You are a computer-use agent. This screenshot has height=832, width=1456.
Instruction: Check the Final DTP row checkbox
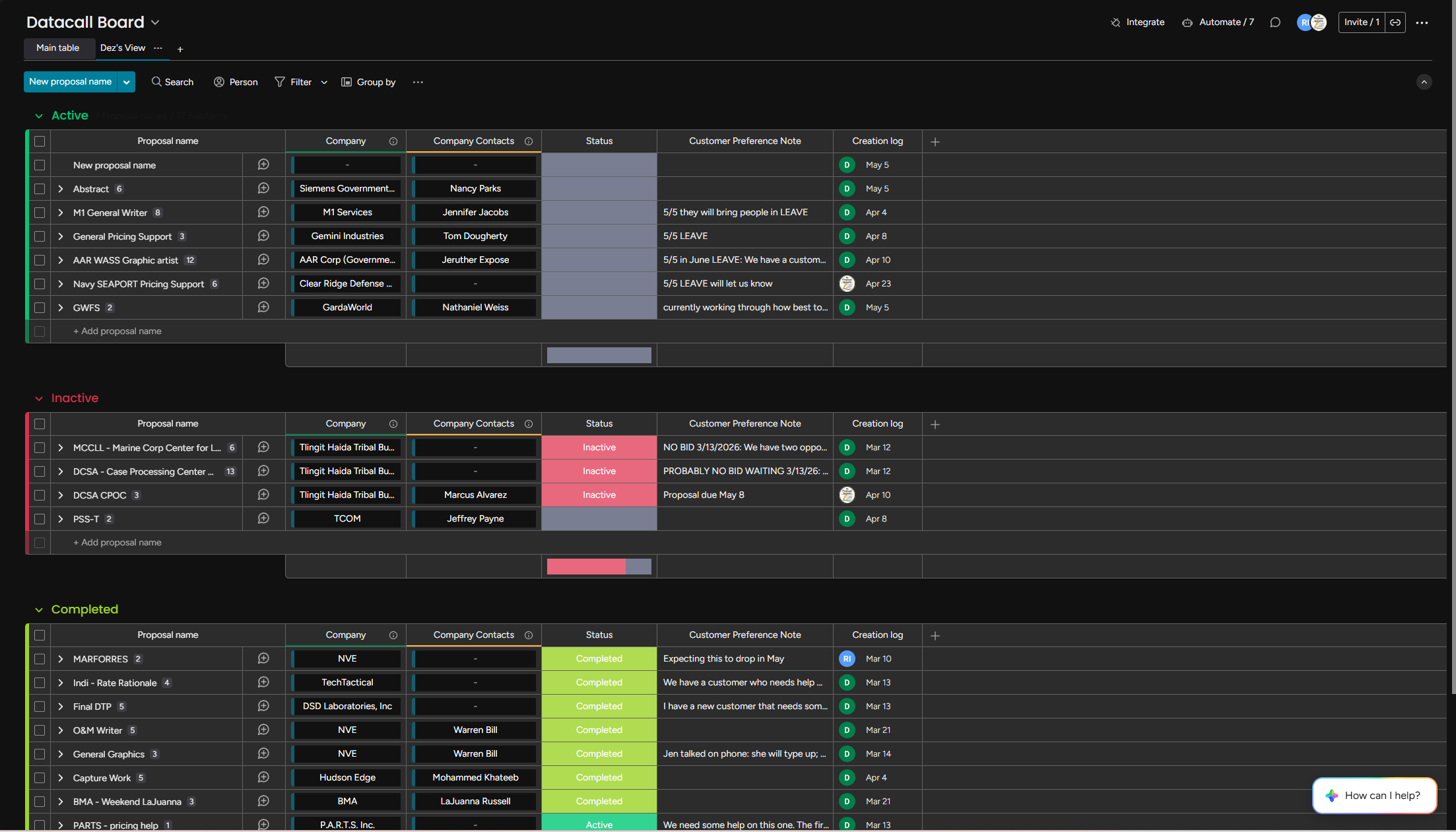pos(40,707)
